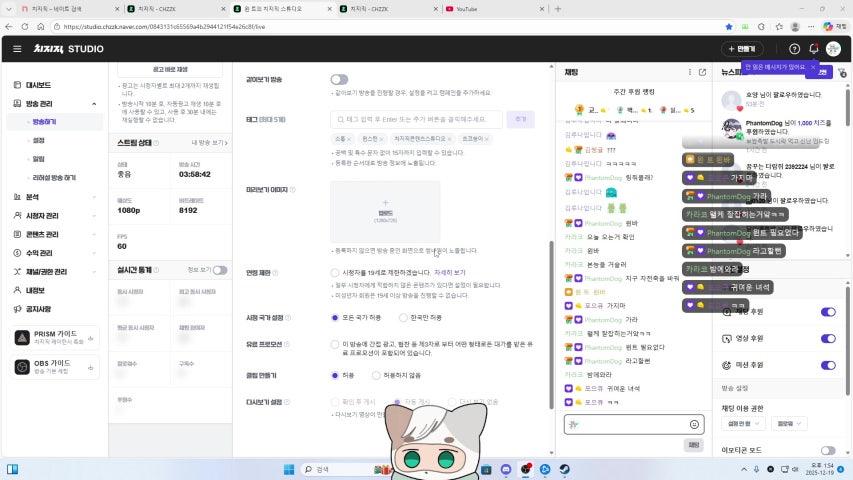
Task: Check the 19세 age restriction option
Action: tap(335, 272)
